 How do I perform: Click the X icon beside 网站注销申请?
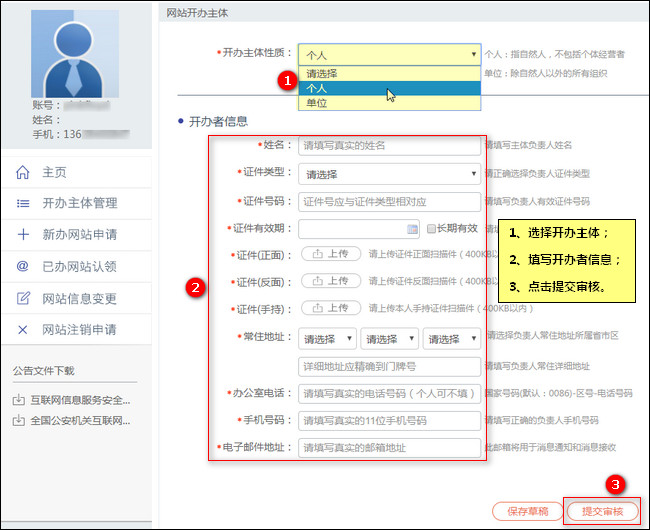pos(23,330)
